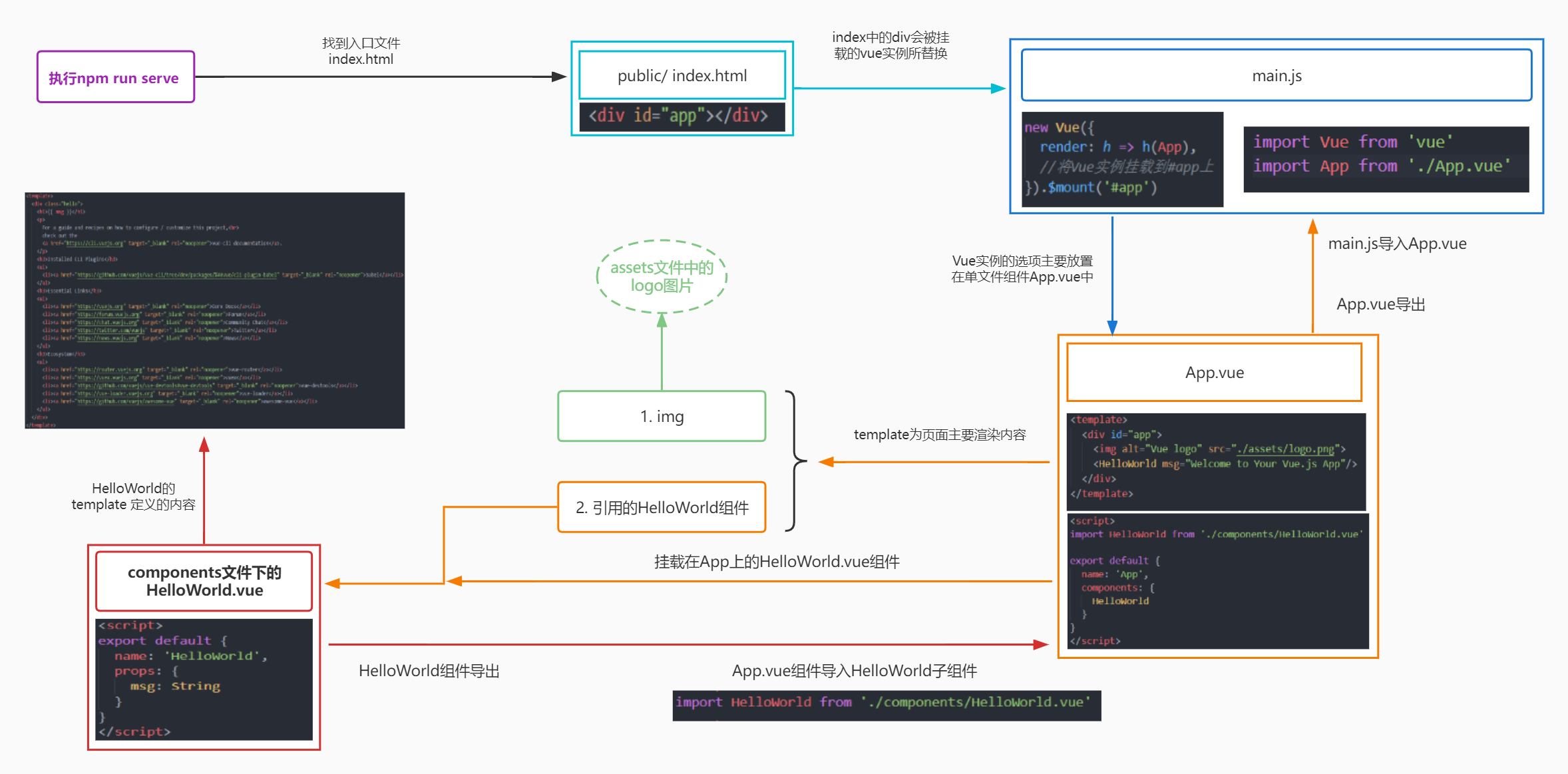The width and height of the screenshot is (1568, 774).
Task: Click the purple '执行npm run serve' box
Action: pos(115,77)
